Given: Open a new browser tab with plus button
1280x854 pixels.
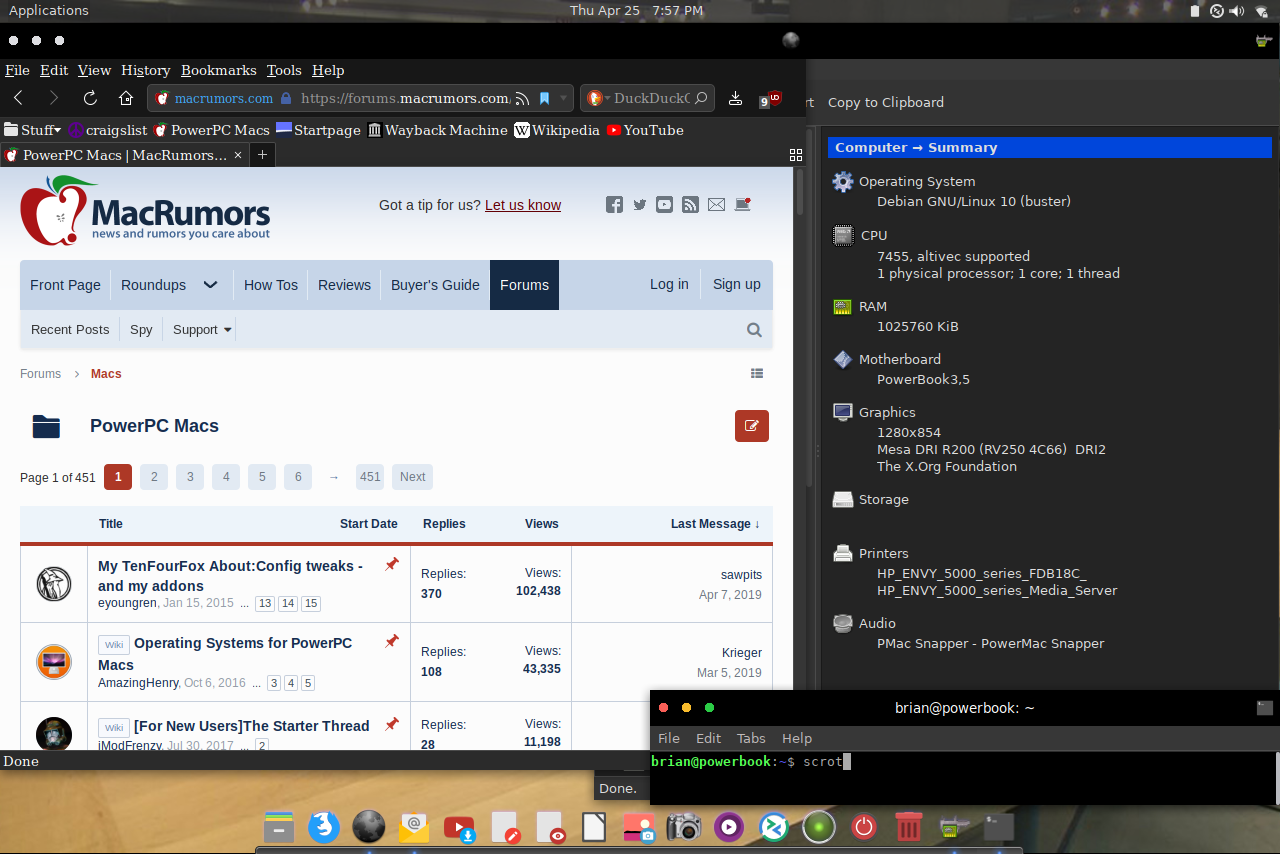Looking at the screenshot, I should pyautogui.click(x=262, y=155).
